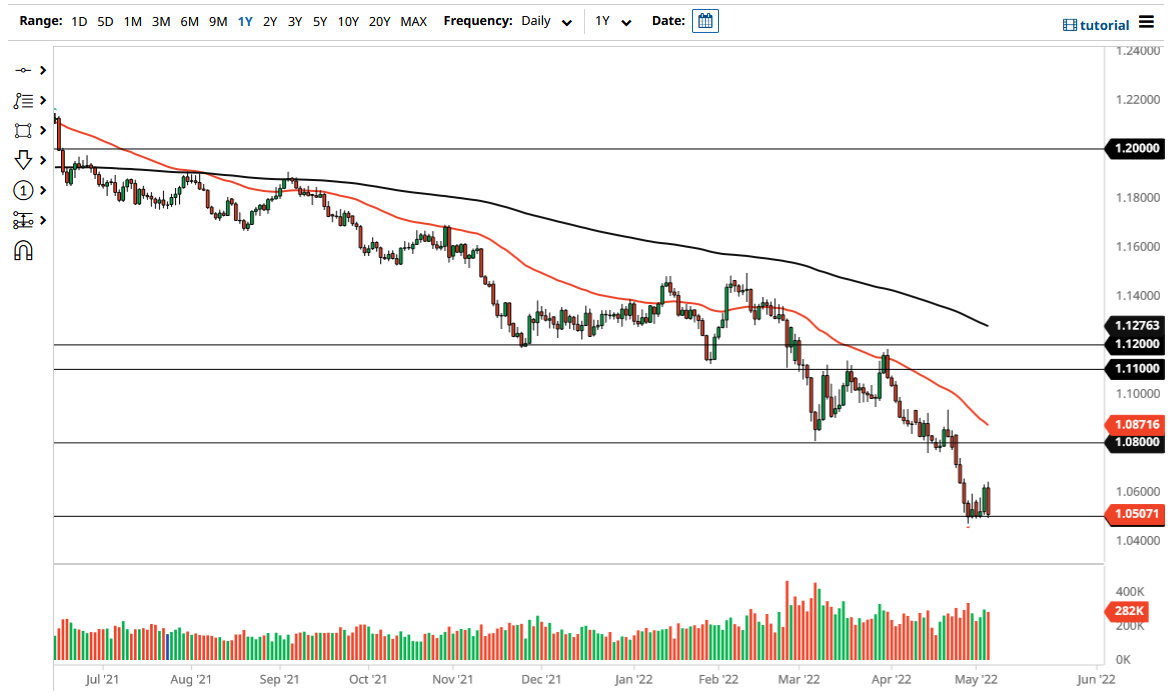Switch the range to 10Y
Image resolution: width=1171 pixels, height=695 pixels.
(347, 20)
